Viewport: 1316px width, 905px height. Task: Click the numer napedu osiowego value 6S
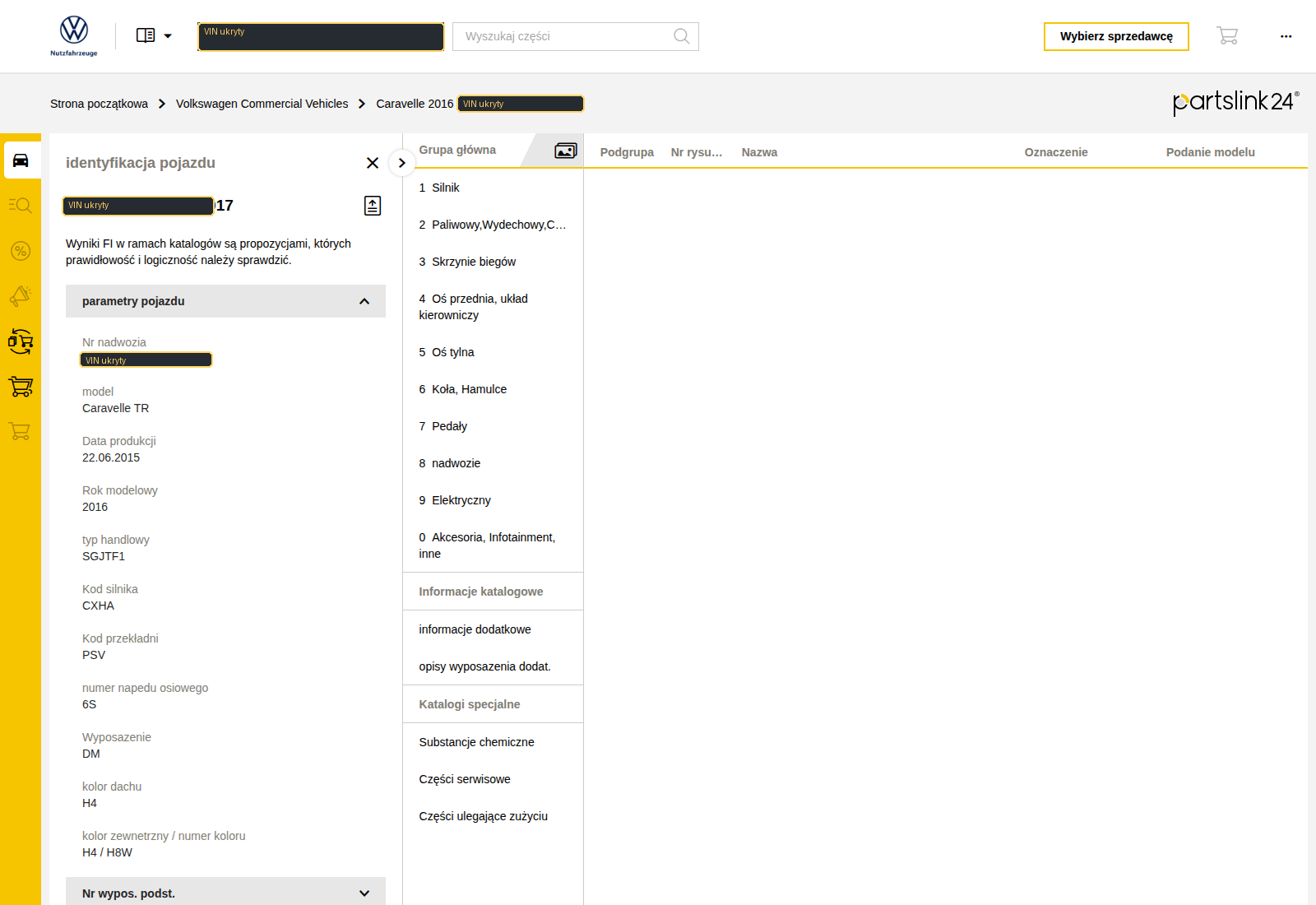(x=89, y=704)
